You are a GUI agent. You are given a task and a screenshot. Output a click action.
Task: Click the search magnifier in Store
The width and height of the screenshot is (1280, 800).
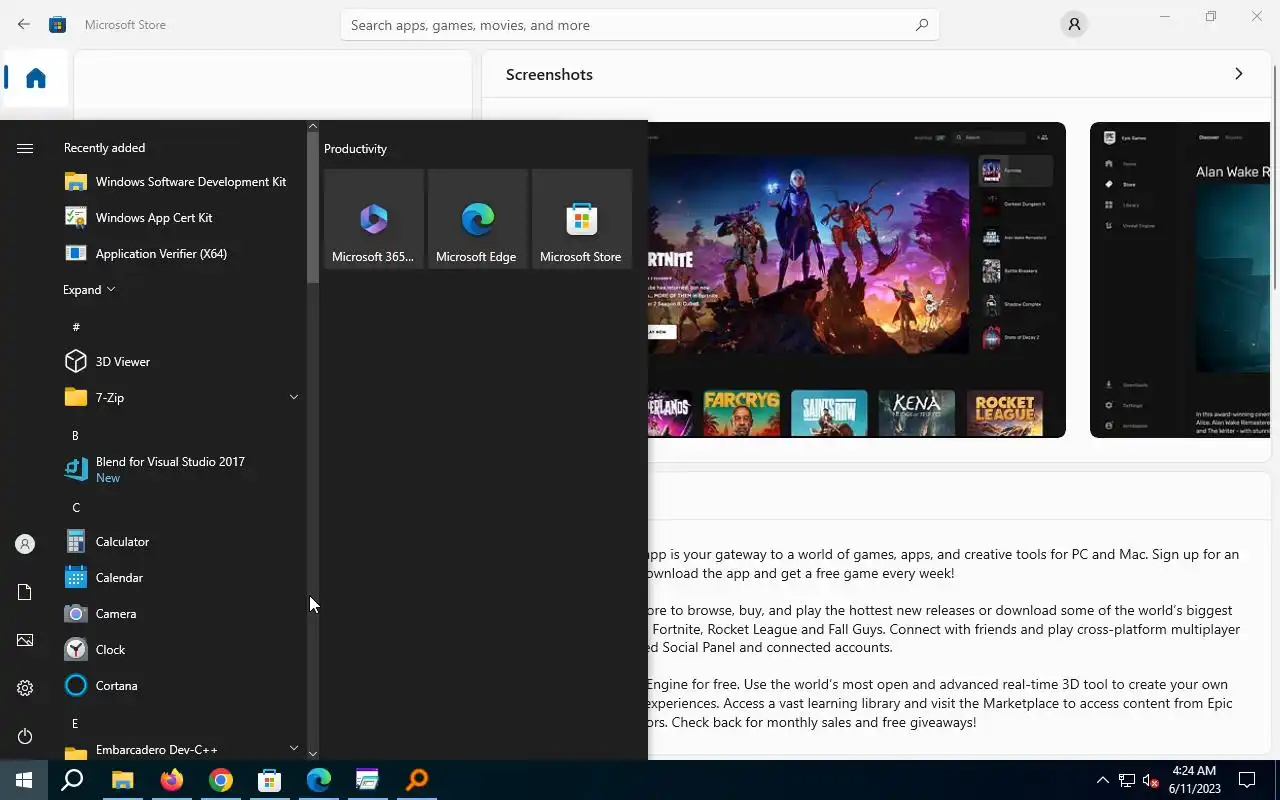tap(922, 25)
